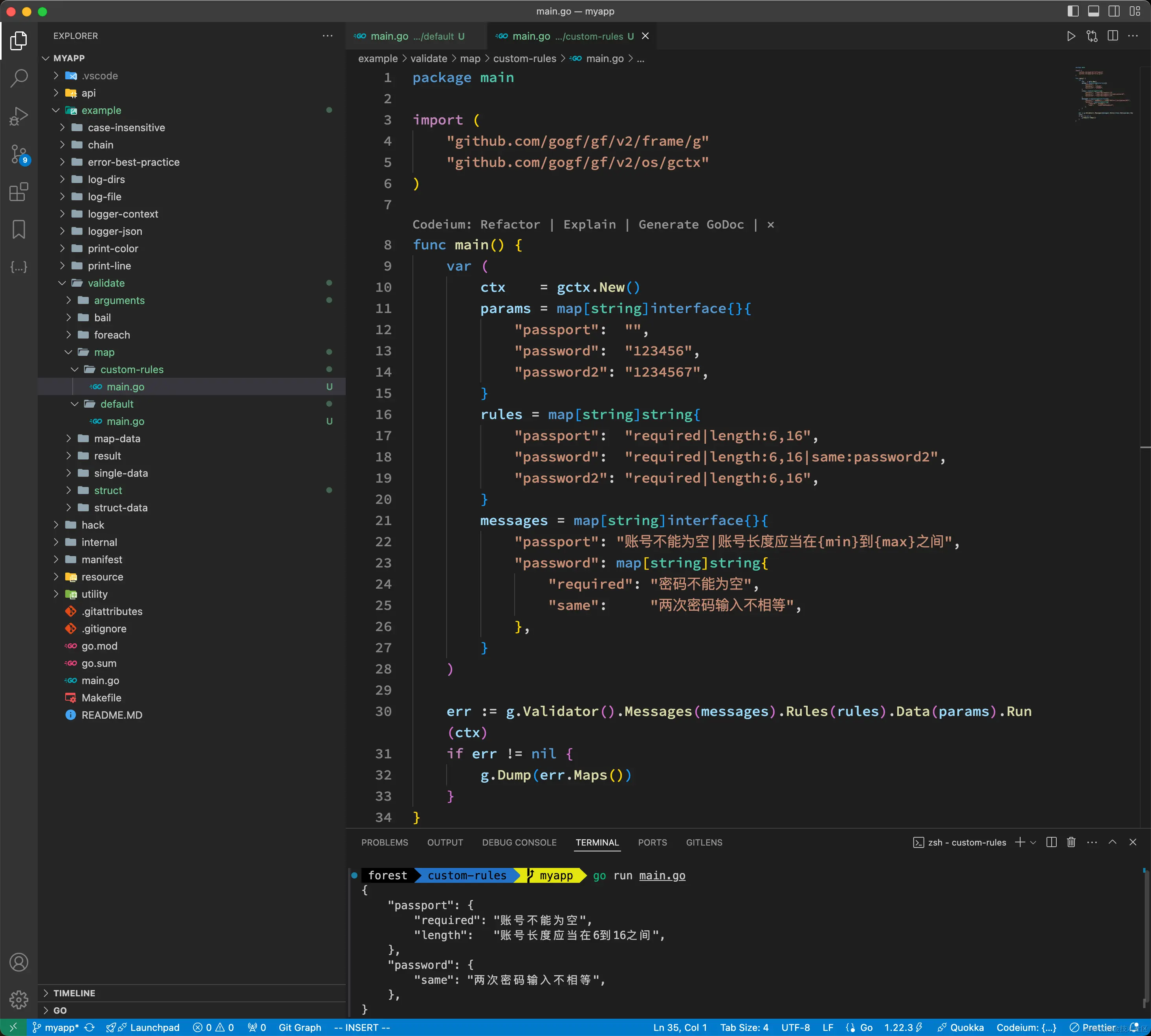Click the errors and warnings count
Image resolution: width=1151 pixels, height=1036 pixels.
[x=213, y=1027]
